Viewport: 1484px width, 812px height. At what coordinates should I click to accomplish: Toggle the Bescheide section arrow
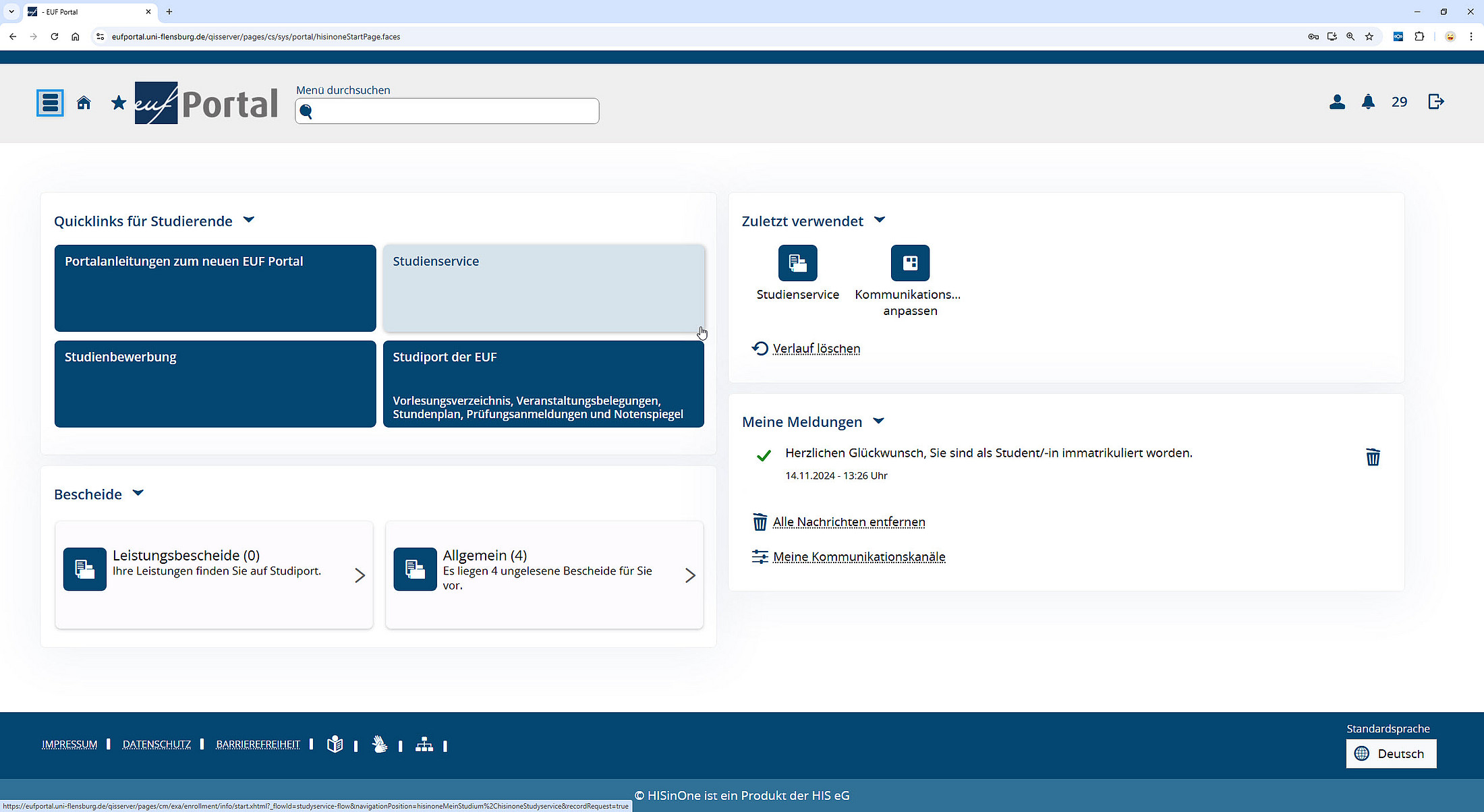click(x=138, y=493)
